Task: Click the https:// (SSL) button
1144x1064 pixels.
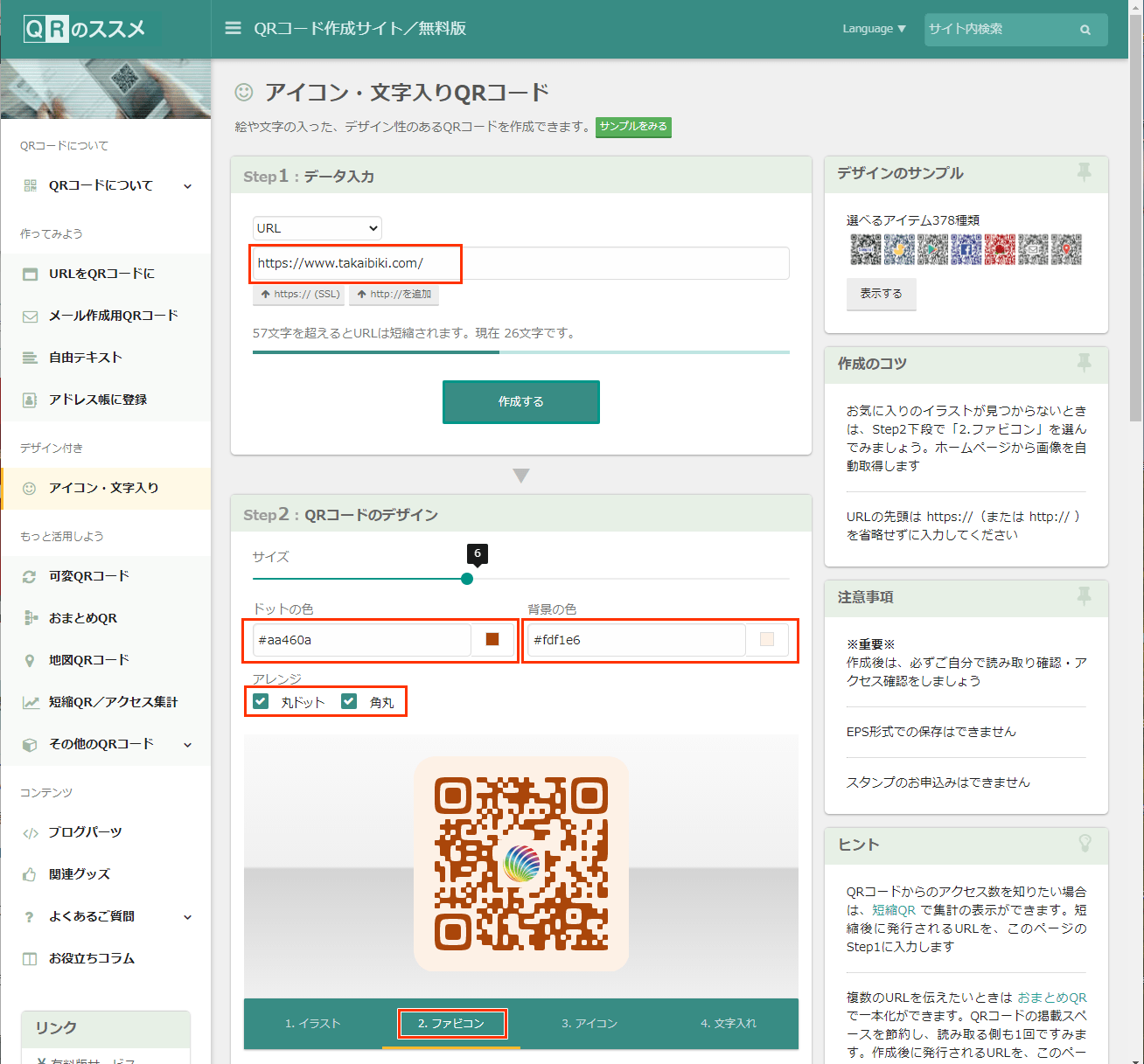Action: 299,295
